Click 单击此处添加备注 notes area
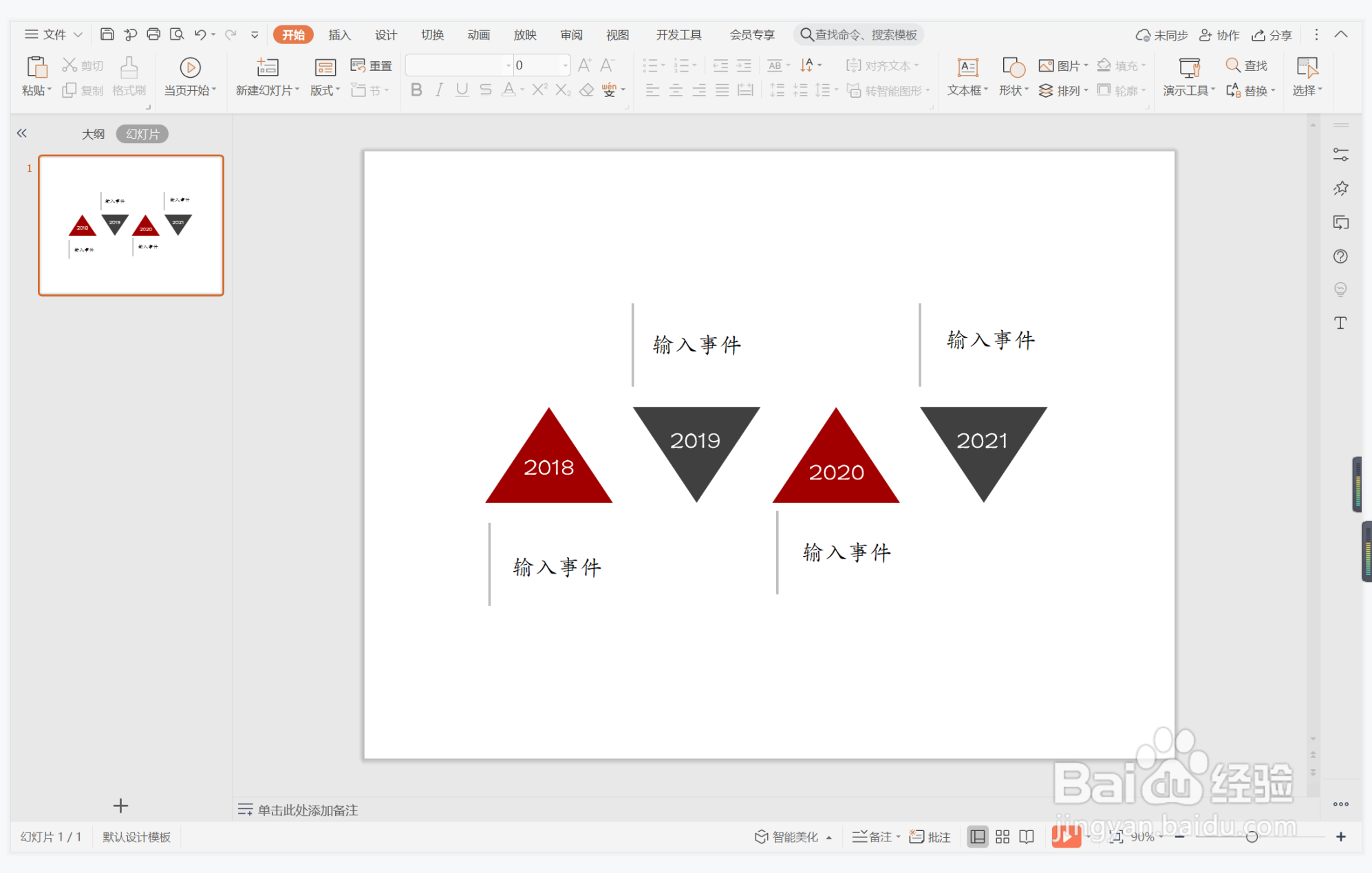Viewport: 1372px width, 873px height. point(308,810)
